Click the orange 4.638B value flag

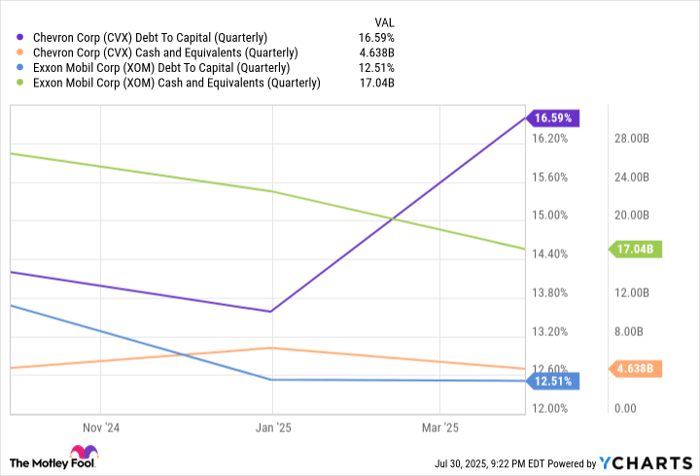click(635, 369)
